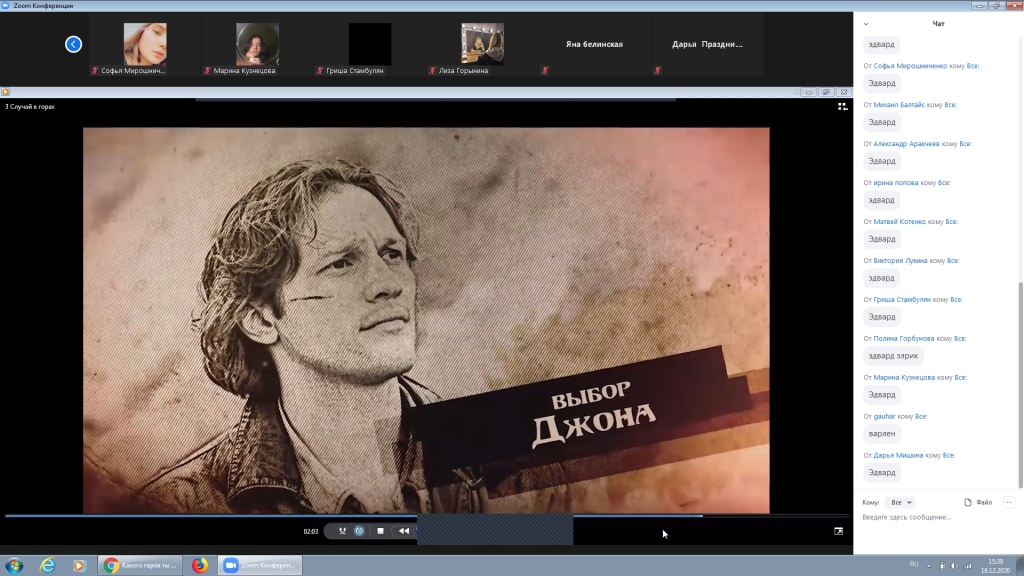The width and height of the screenshot is (1024, 576).
Task: Open the system volume icon
Action: (x=954, y=566)
